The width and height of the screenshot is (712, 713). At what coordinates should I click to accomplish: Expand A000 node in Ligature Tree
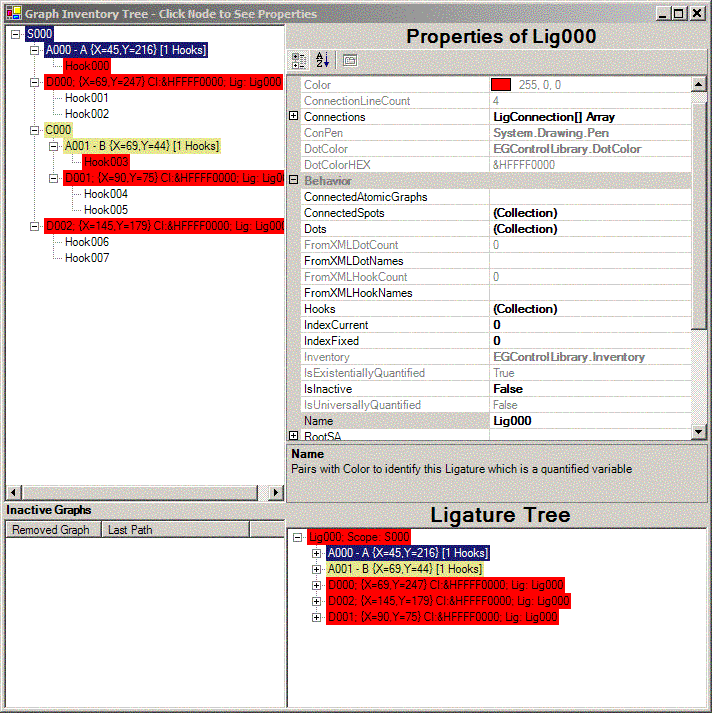tap(317, 553)
